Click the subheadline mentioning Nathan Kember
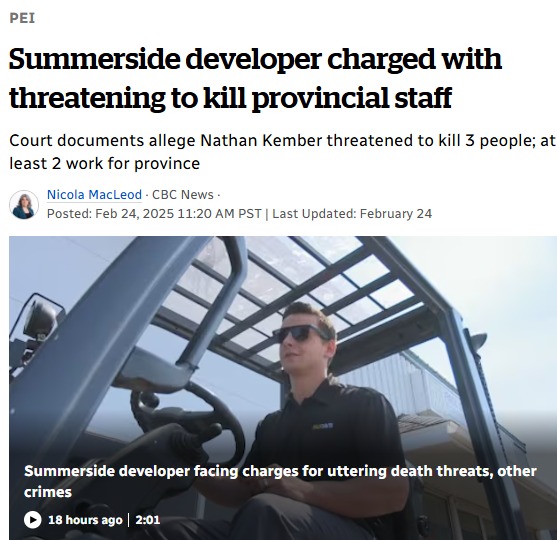The width and height of the screenshot is (557, 540). 283,152
